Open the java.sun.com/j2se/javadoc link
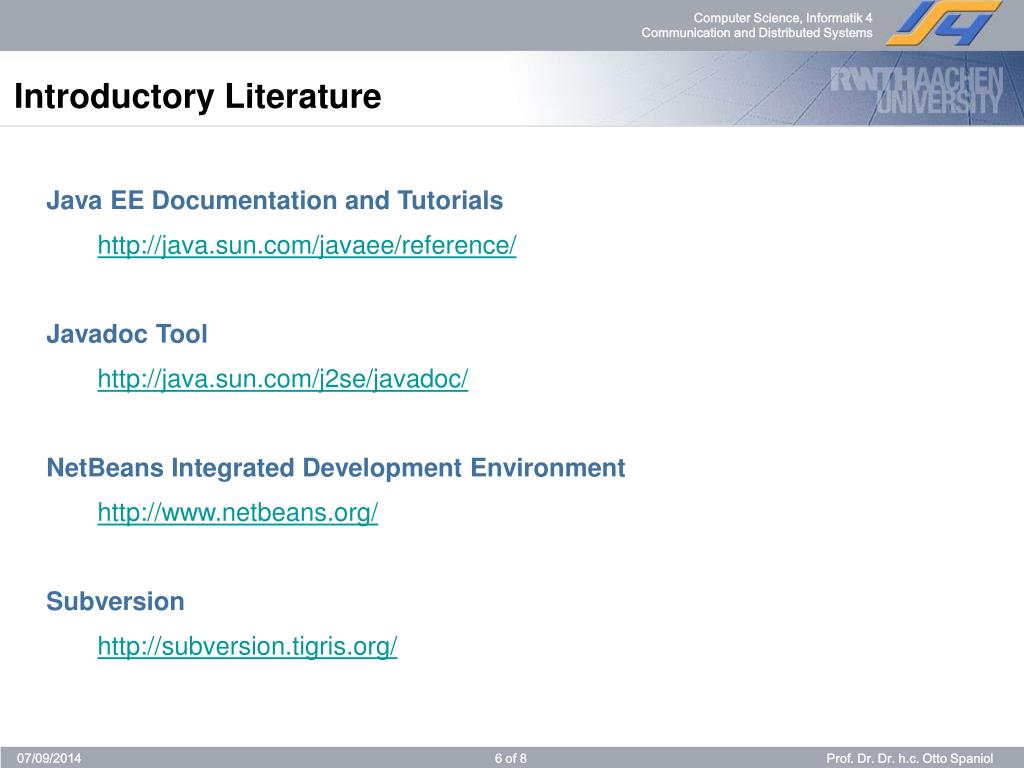1024x768 pixels. tap(283, 379)
